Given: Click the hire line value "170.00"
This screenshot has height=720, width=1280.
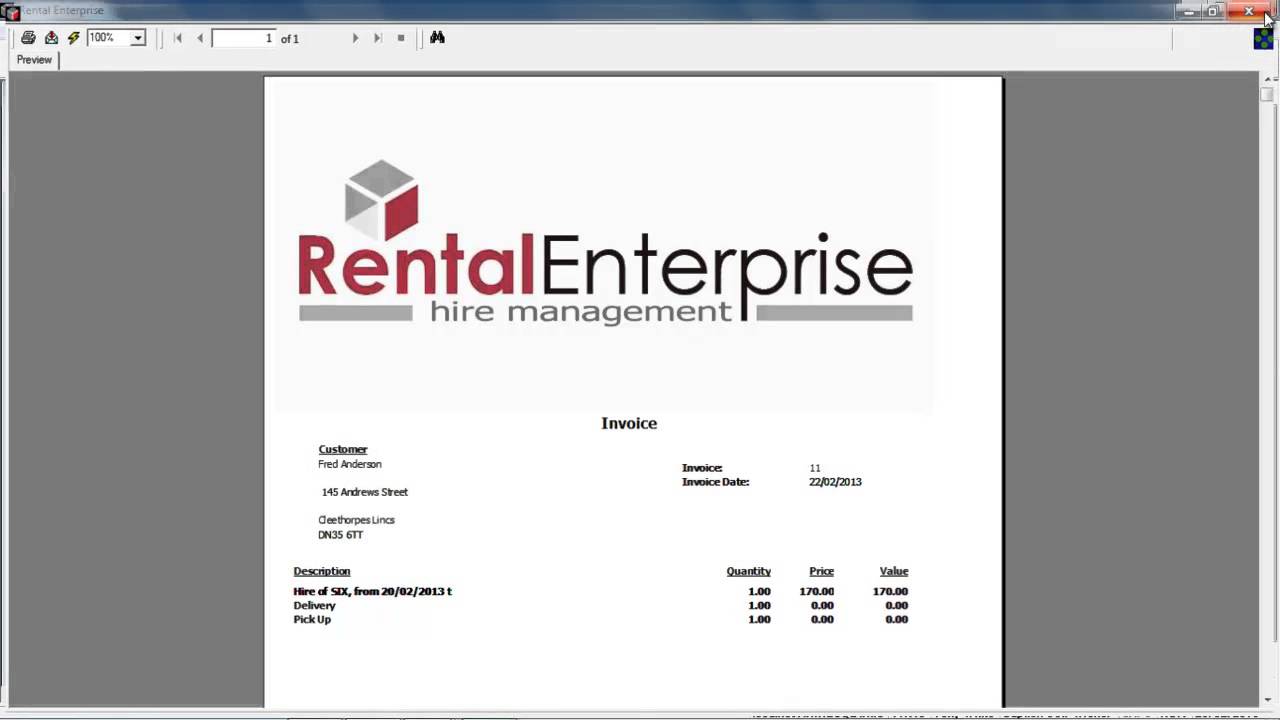Looking at the screenshot, I should point(890,592).
